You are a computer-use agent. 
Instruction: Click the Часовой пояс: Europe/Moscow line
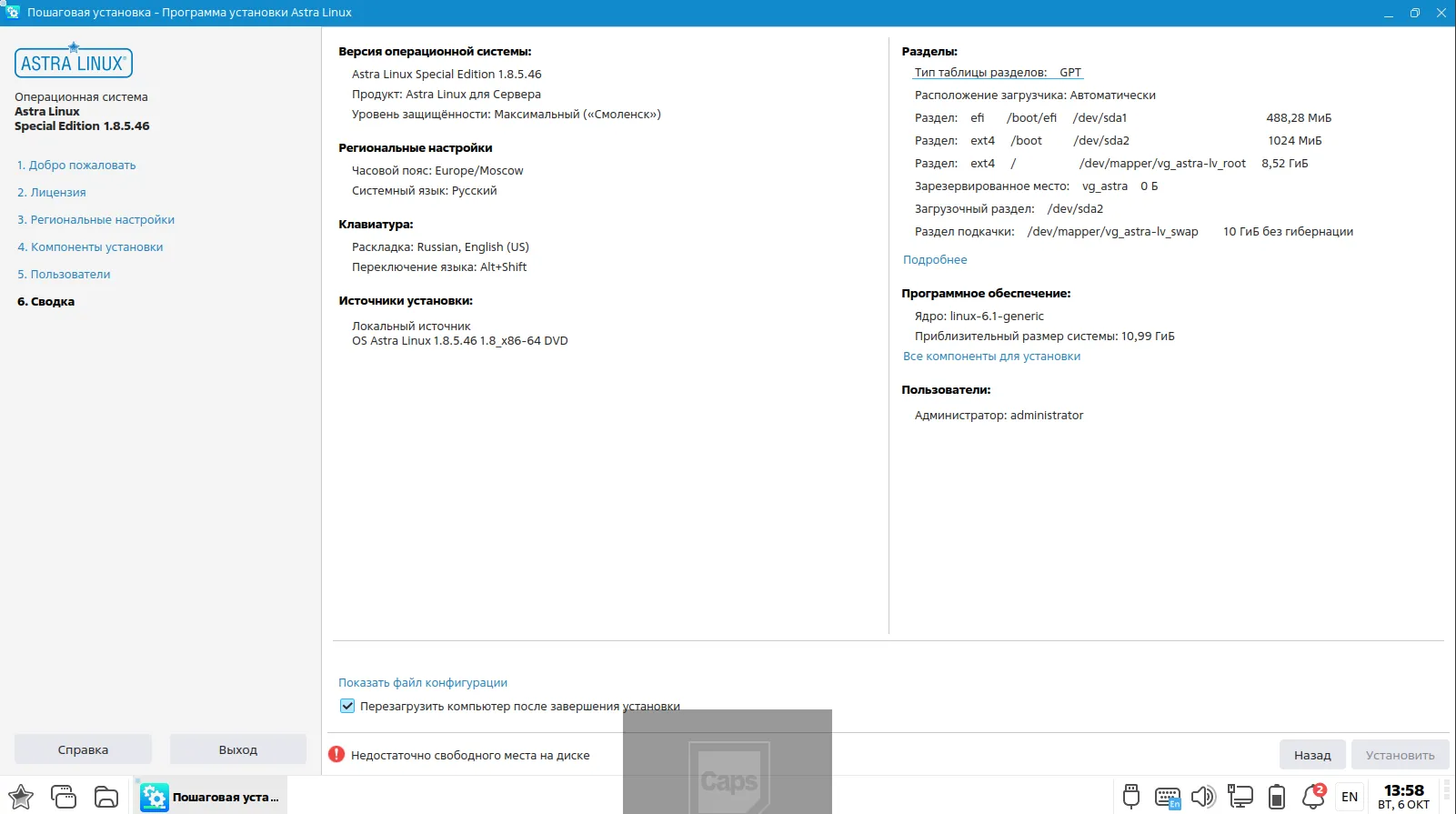coord(437,170)
